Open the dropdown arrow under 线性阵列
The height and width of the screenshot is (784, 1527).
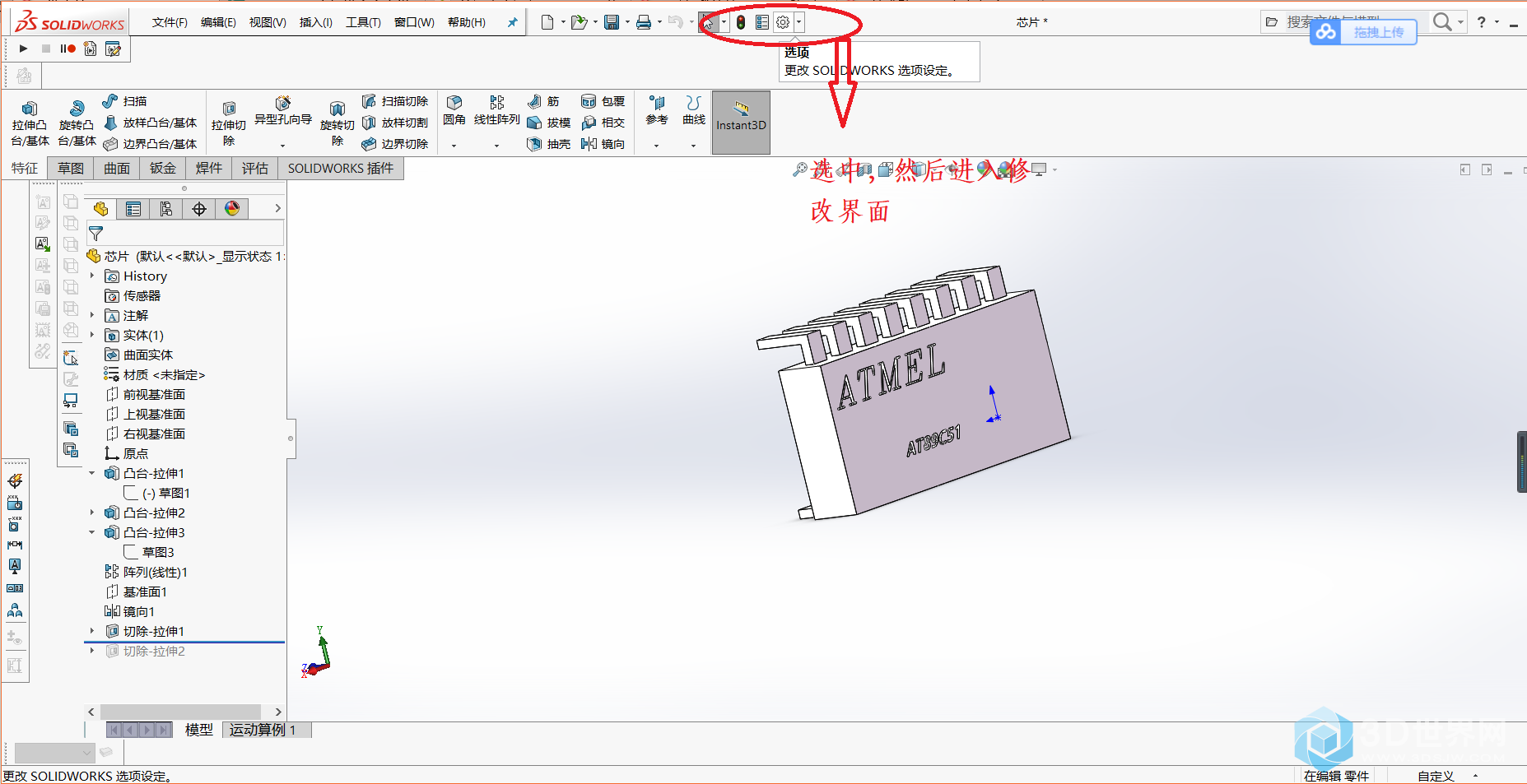point(496,146)
